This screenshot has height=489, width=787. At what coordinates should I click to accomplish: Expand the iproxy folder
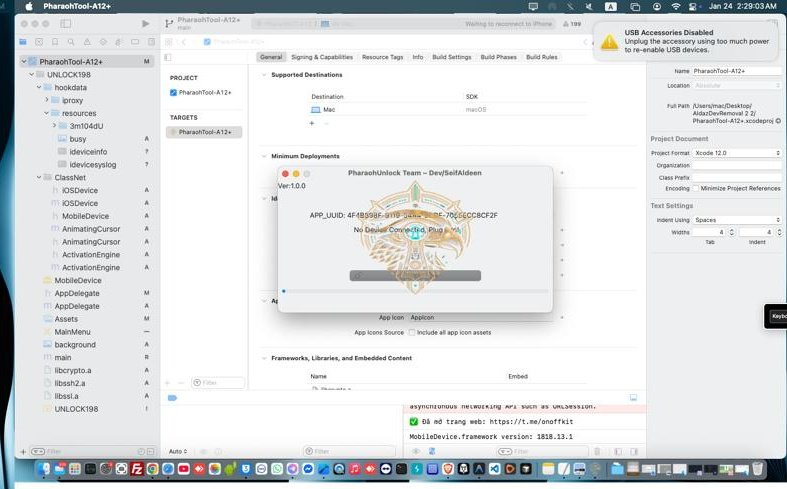47,100
